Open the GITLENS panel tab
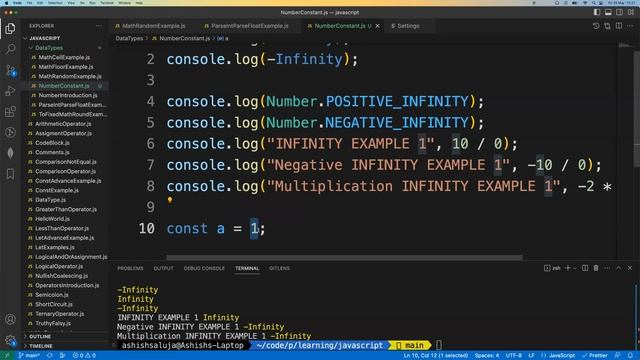 (x=280, y=268)
